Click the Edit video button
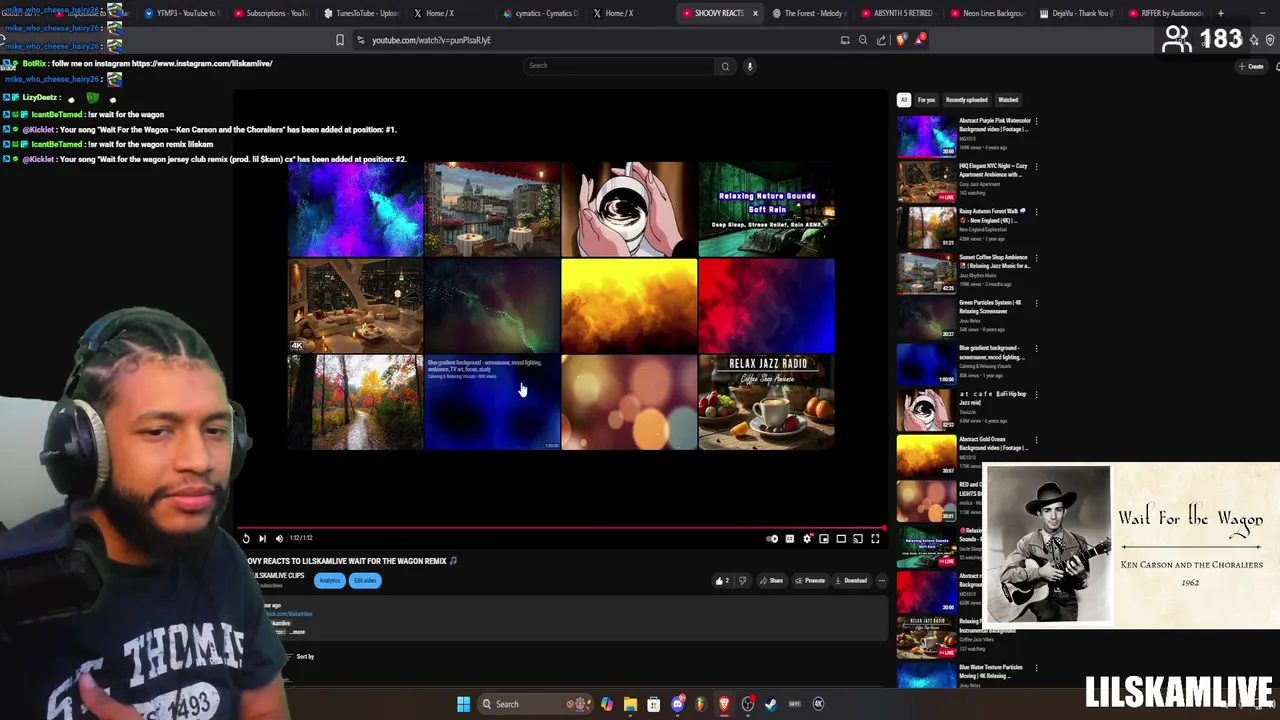The image size is (1280, 720). (x=365, y=580)
